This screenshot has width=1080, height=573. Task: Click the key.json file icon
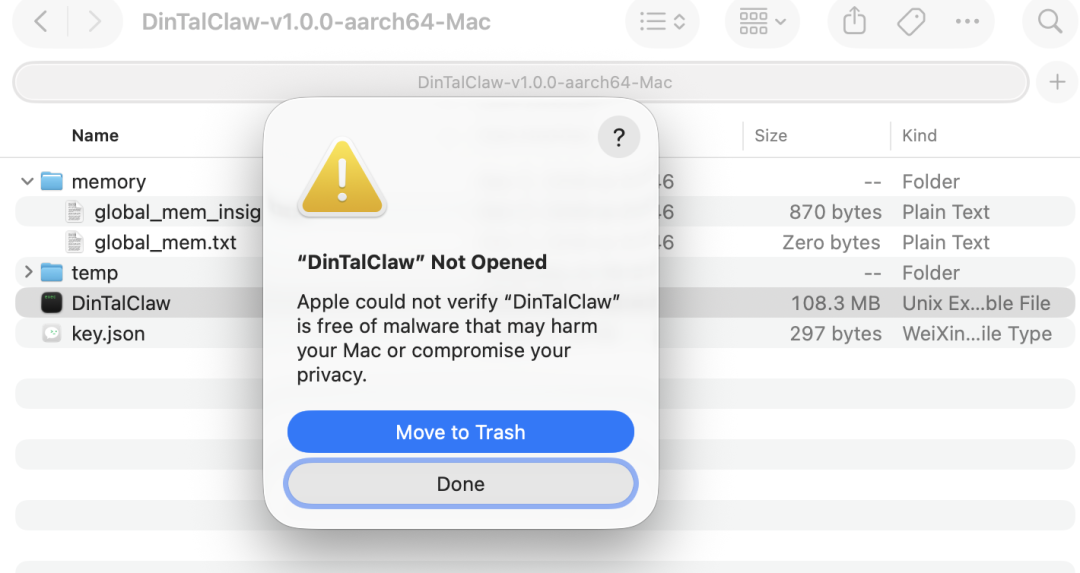pos(52,334)
